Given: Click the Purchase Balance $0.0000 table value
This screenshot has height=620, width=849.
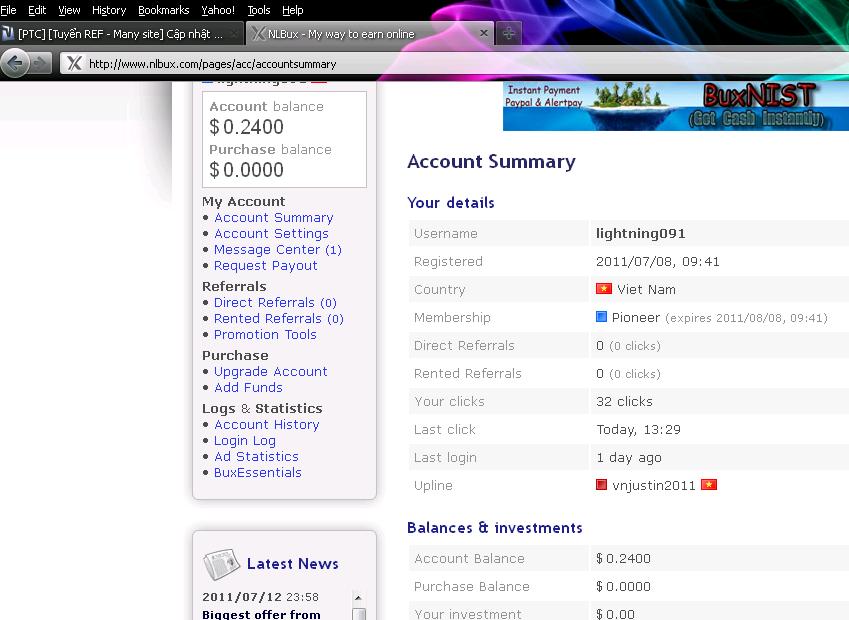Looking at the screenshot, I should (x=623, y=586).
